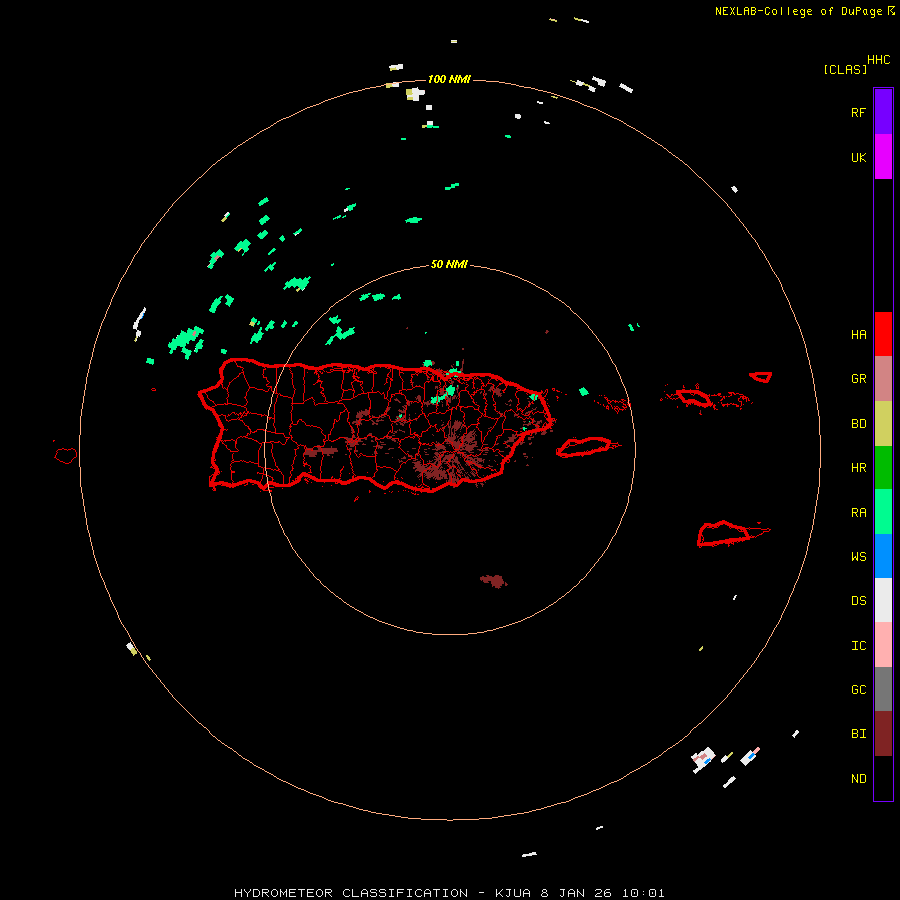
Task: Click the light pink IC legend swatch
Action: (883, 645)
